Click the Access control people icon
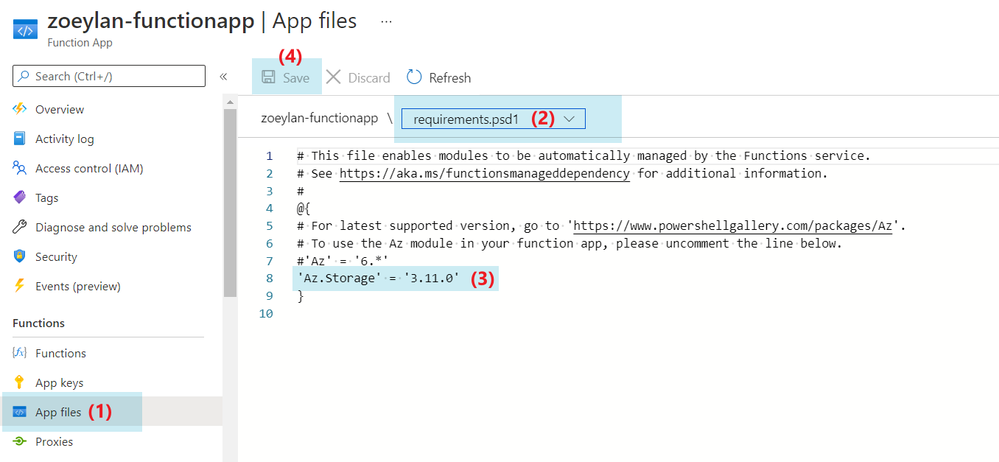Image resolution: width=999 pixels, height=462 pixels. 19,168
